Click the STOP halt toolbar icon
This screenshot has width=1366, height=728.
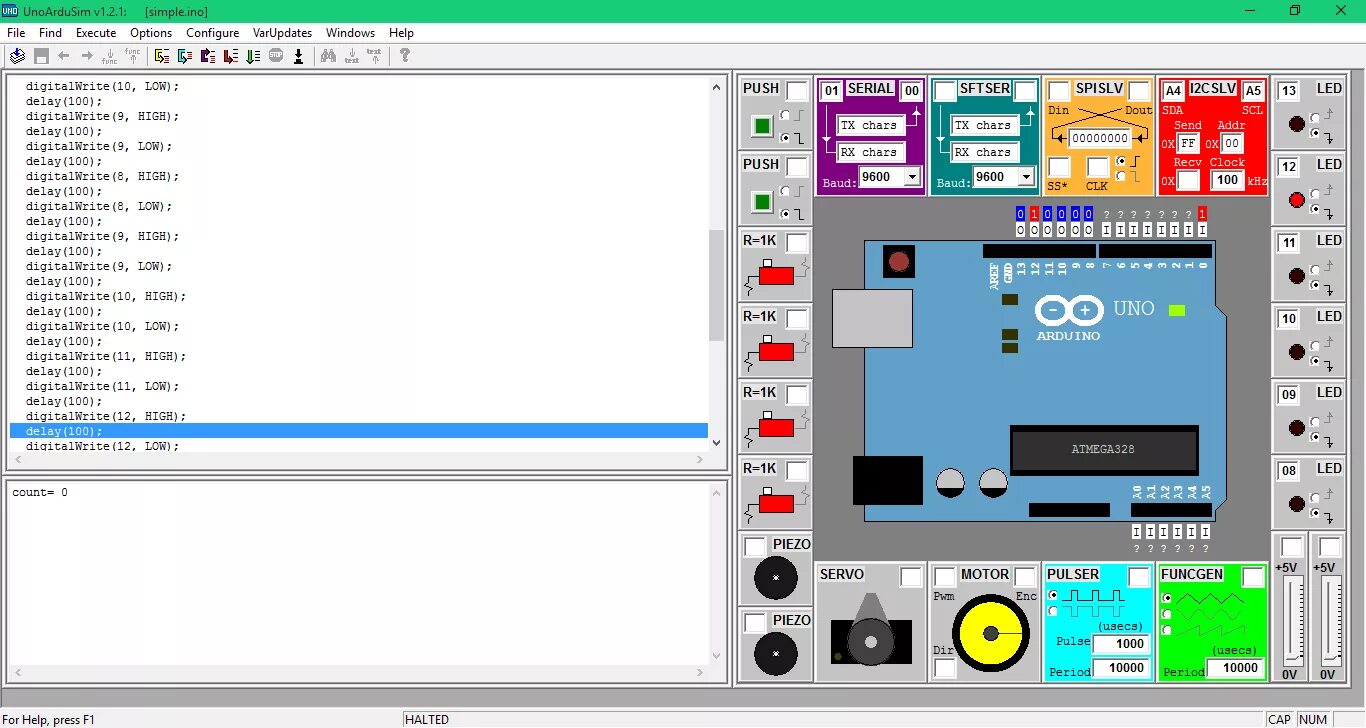coord(276,56)
